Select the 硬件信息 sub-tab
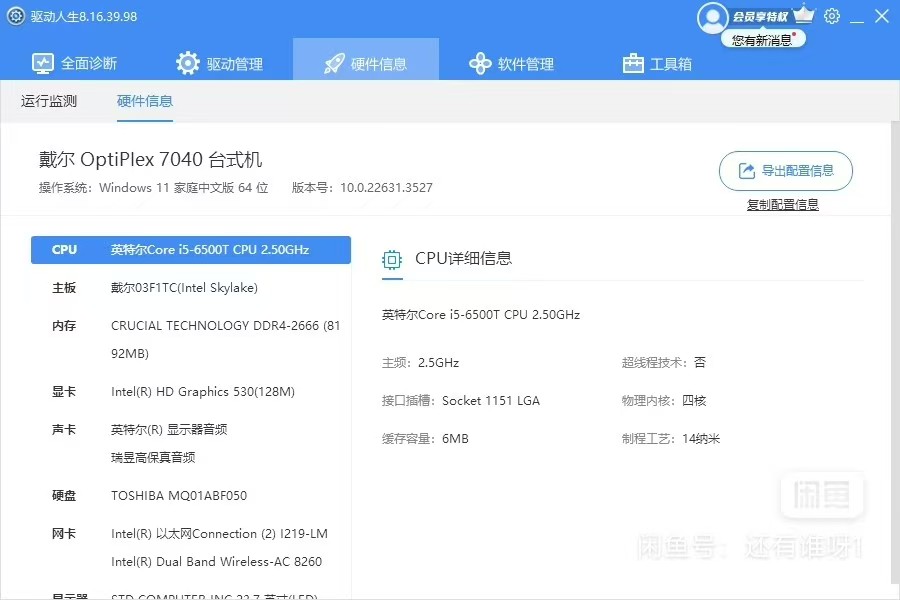 pyautogui.click(x=145, y=101)
